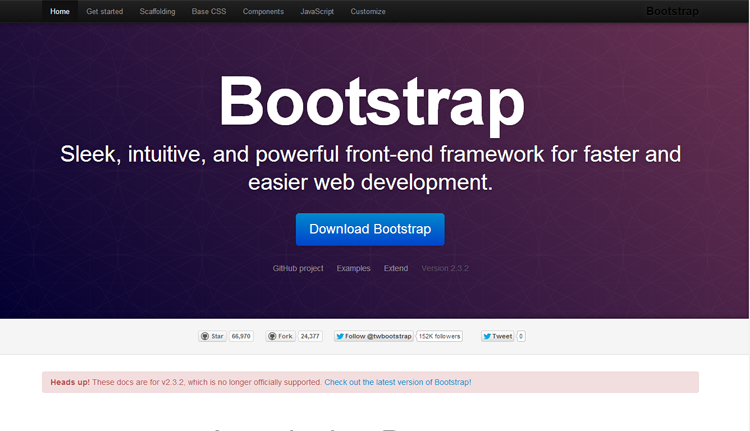Open Base CSS docs

pyautogui.click(x=209, y=11)
